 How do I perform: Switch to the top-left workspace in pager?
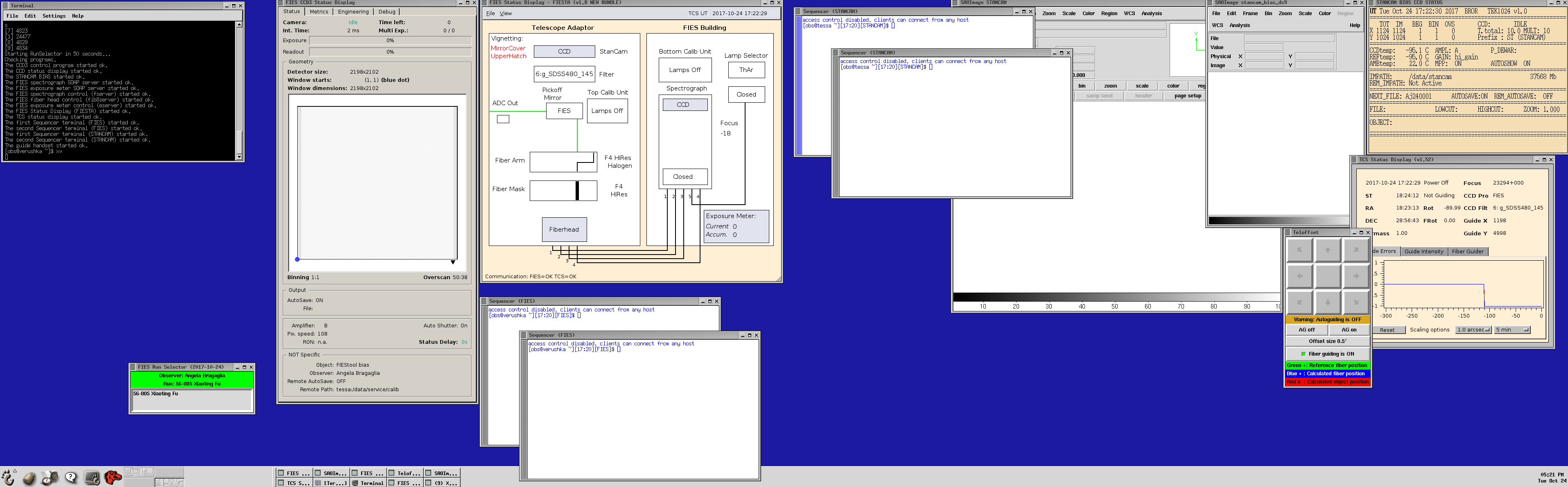tap(139, 472)
